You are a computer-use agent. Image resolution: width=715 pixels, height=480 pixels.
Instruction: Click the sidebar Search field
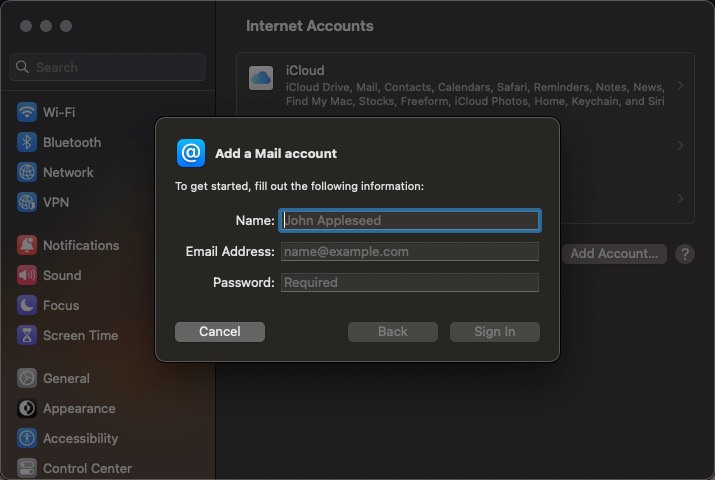click(x=107, y=67)
